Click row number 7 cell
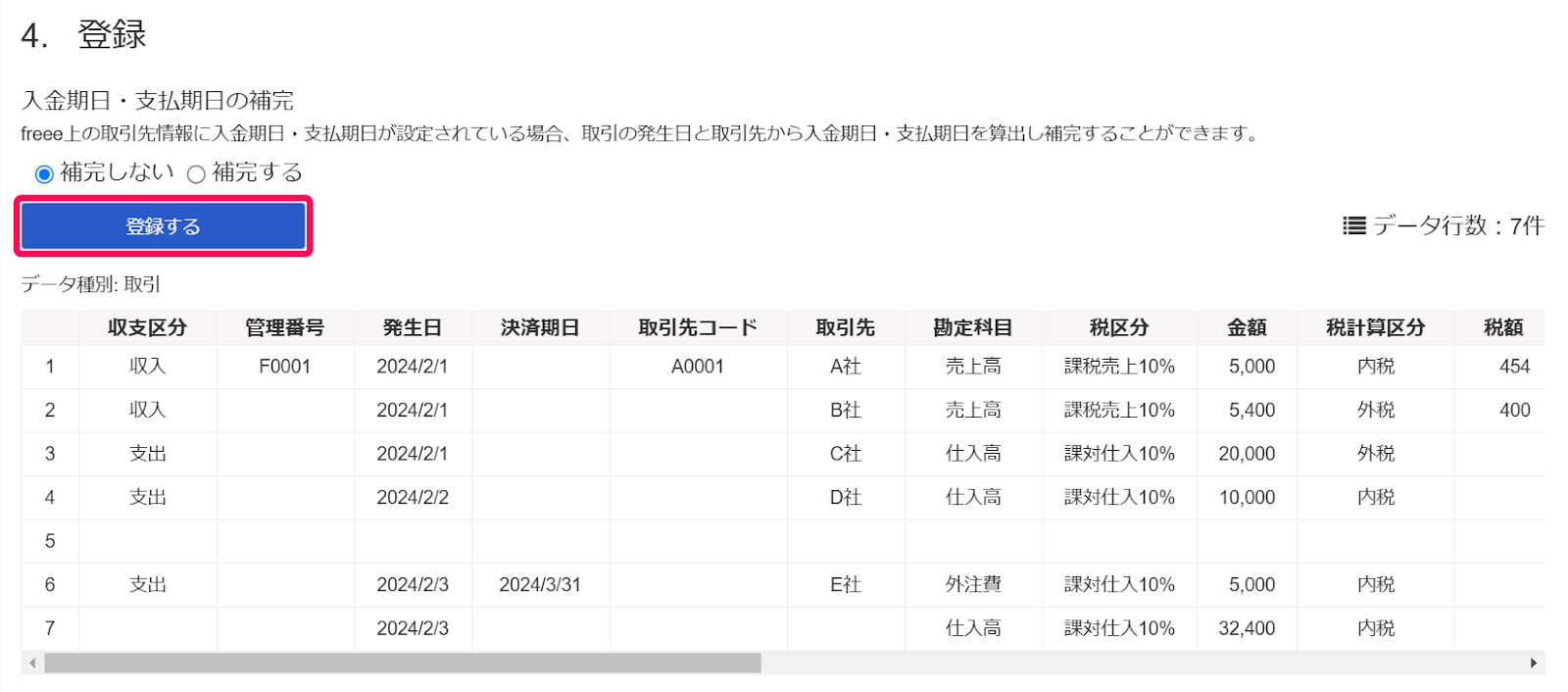 click(x=50, y=628)
